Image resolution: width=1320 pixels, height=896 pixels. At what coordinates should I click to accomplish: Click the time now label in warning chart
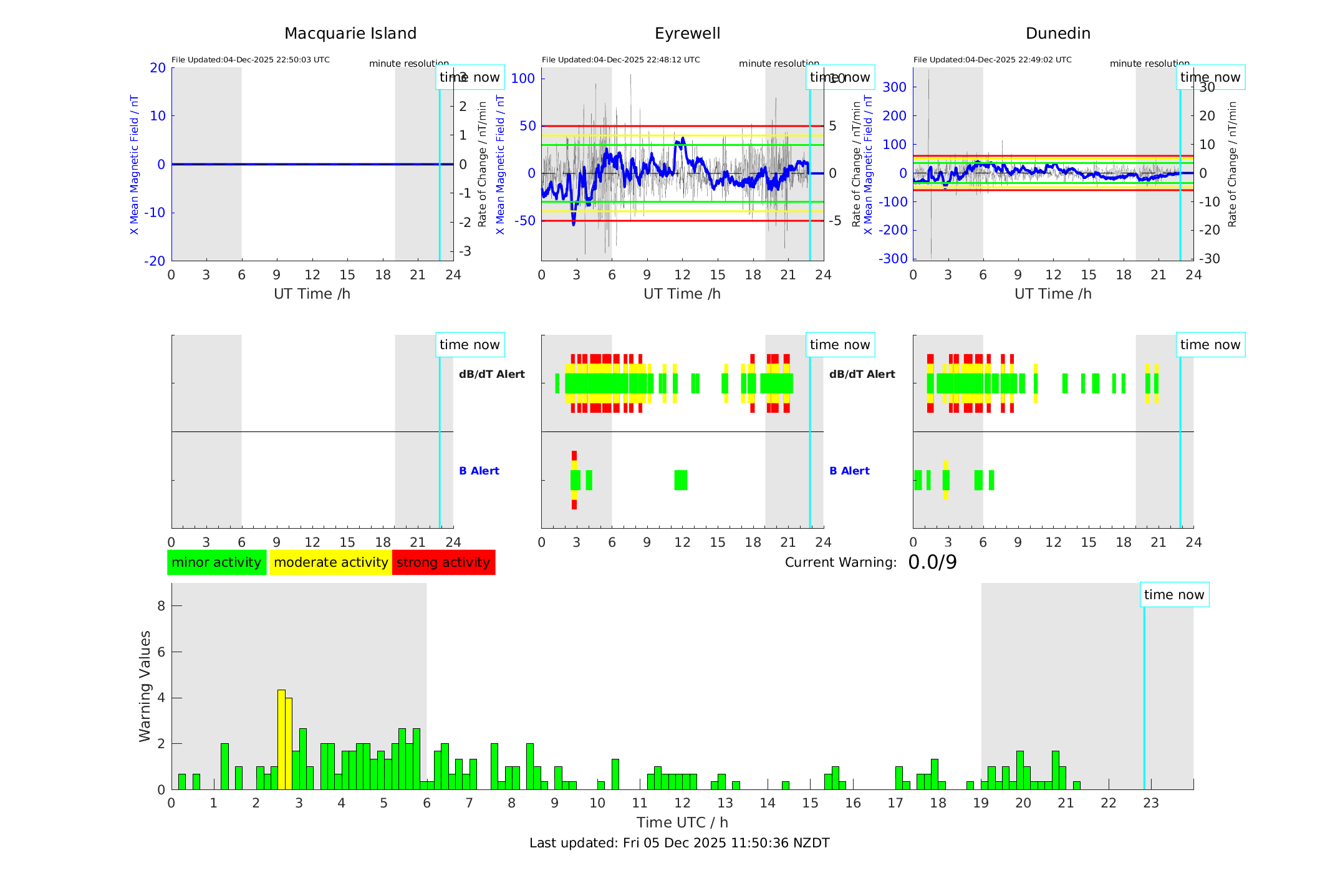point(1174,595)
